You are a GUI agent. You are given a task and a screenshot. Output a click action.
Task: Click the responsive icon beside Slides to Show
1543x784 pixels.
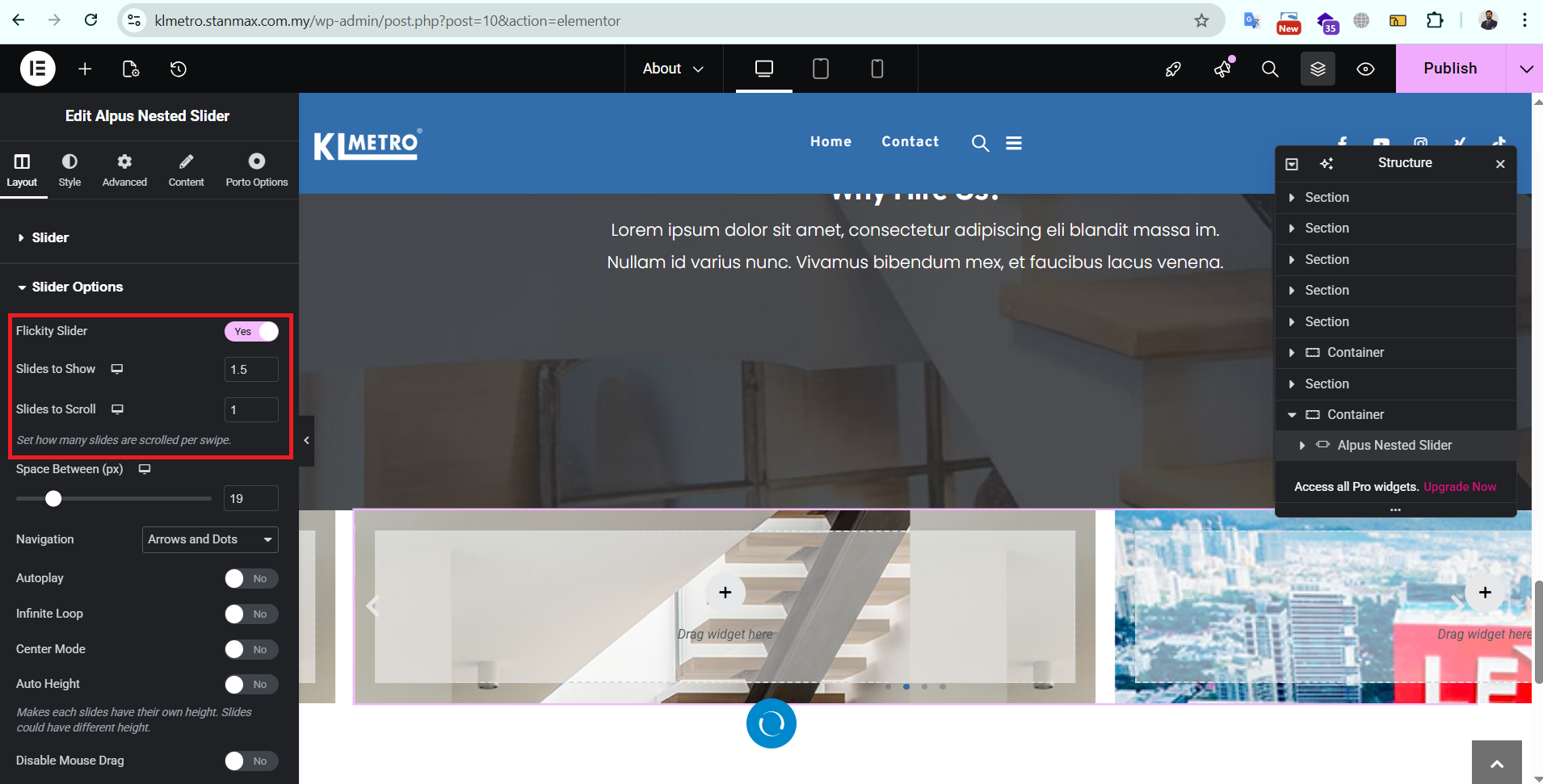click(117, 369)
